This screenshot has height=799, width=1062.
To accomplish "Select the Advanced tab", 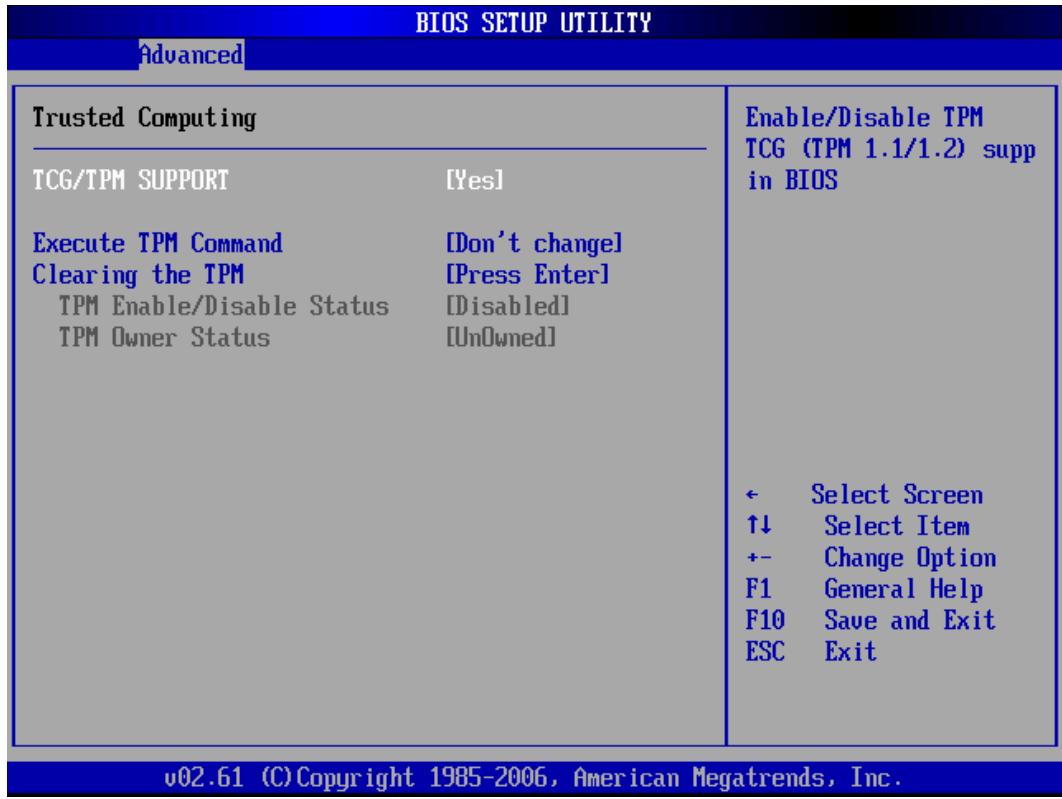I will pos(191,54).
